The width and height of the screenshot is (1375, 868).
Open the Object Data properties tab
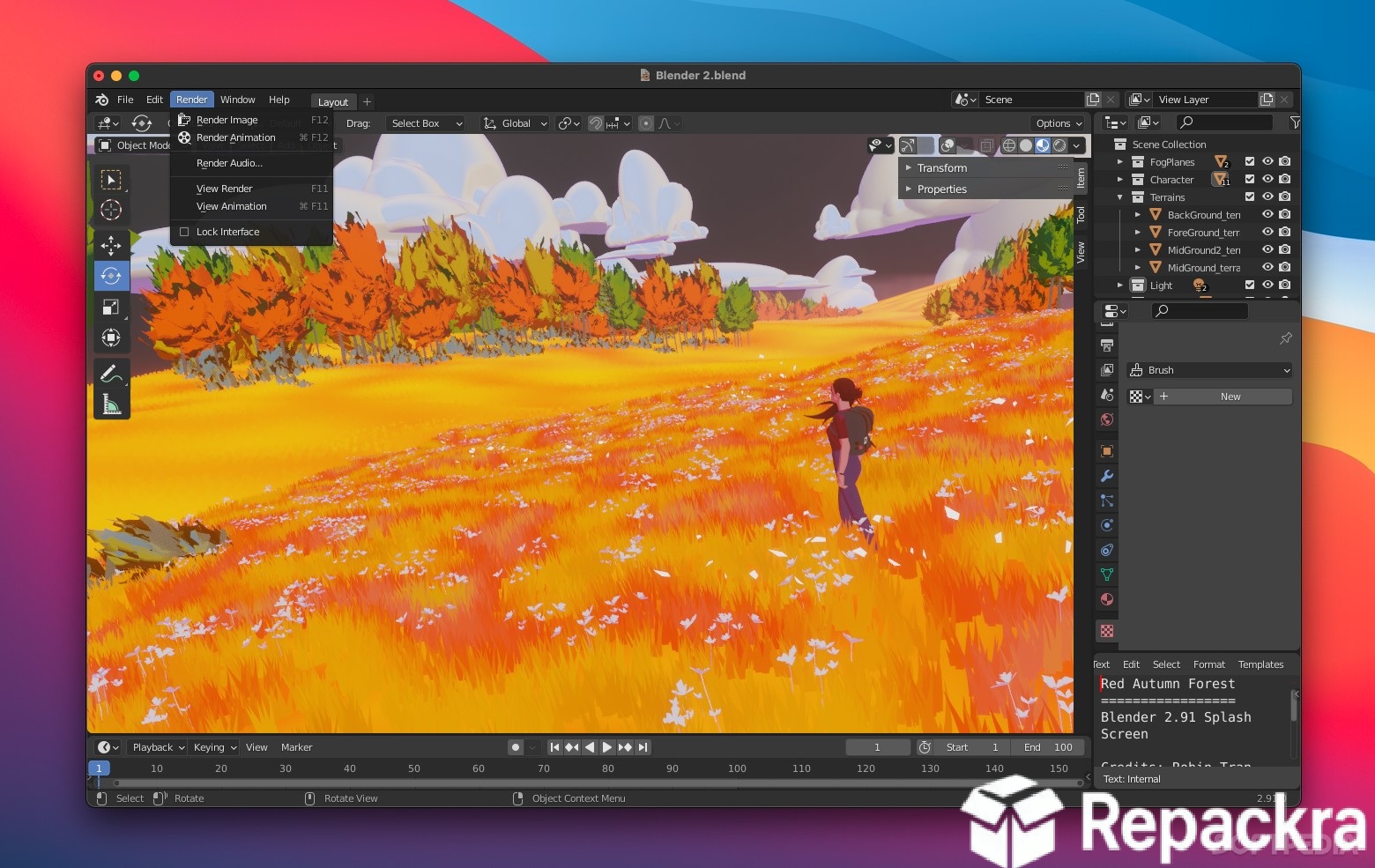coord(1107,575)
